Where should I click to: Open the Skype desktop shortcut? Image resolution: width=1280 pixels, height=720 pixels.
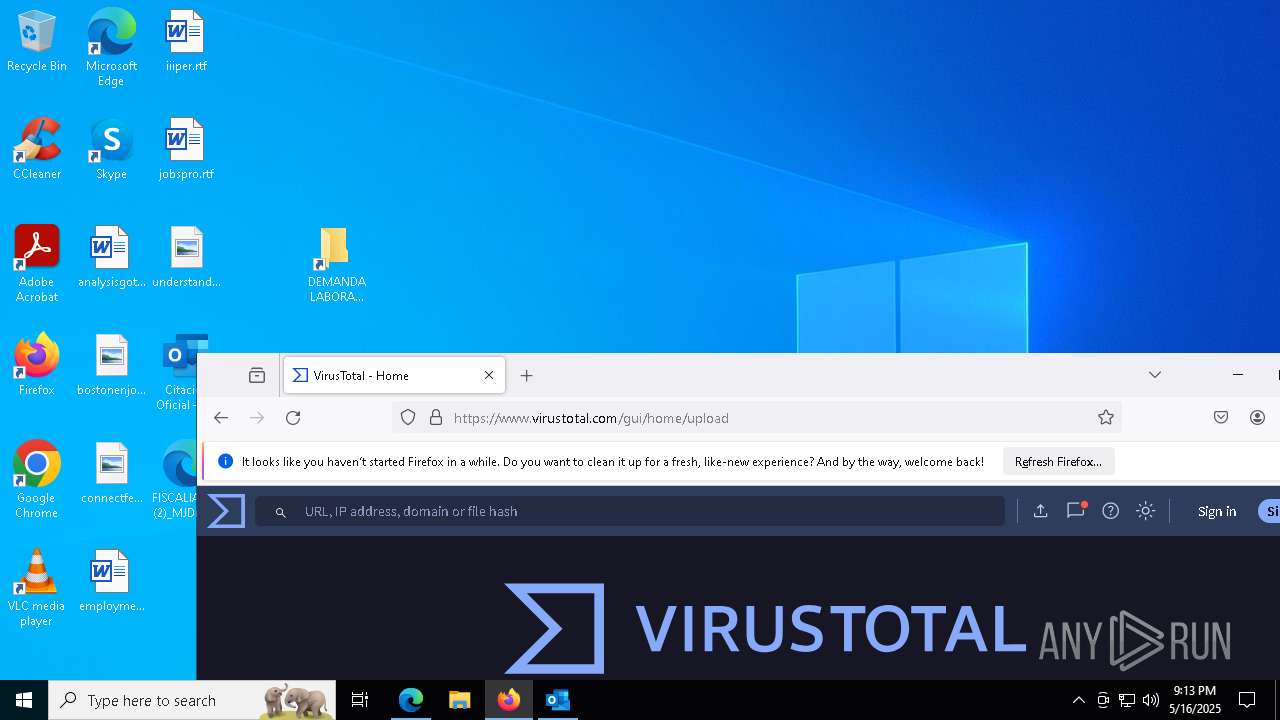click(x=111, y=149)
